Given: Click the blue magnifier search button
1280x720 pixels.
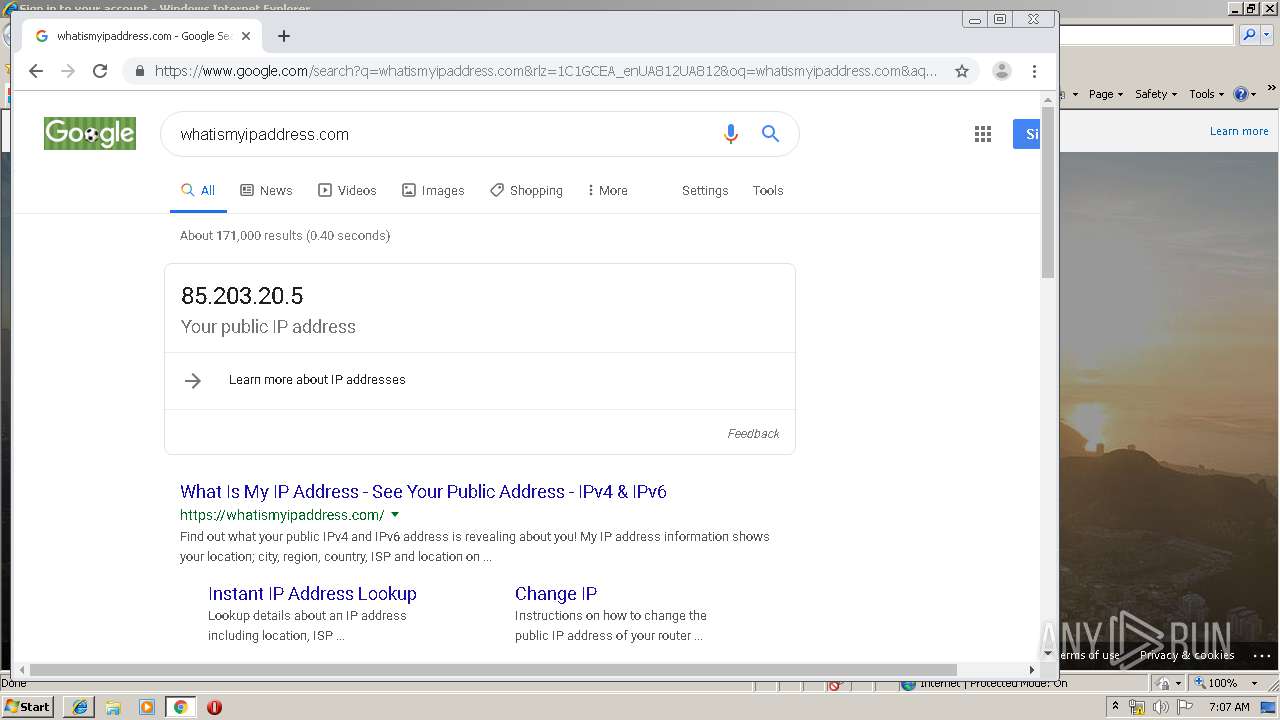Looking at the screenshot, I should click(770, 134).
